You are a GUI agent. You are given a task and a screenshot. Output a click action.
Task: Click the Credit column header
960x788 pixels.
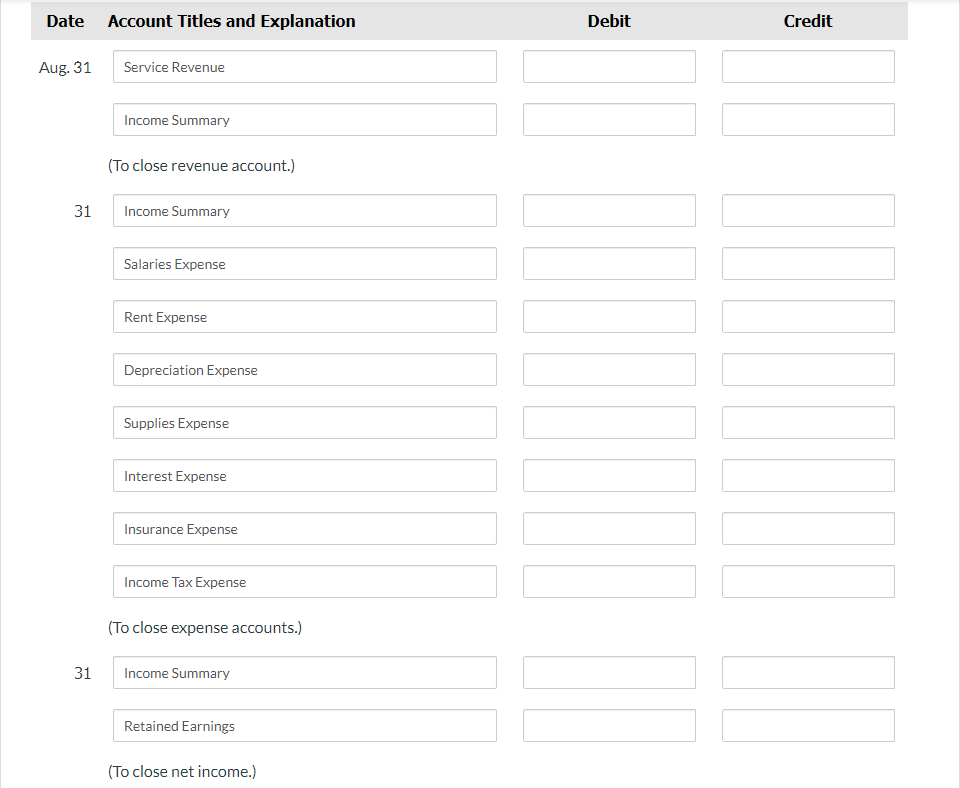807,20
